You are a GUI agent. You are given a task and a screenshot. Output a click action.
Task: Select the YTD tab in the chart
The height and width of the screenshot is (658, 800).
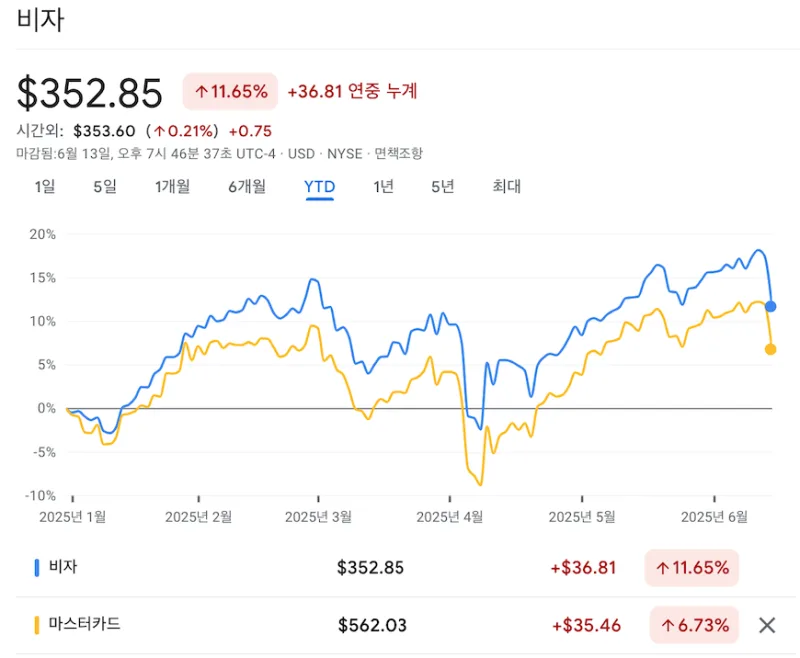pyautogui.click(x=317, y=186)
